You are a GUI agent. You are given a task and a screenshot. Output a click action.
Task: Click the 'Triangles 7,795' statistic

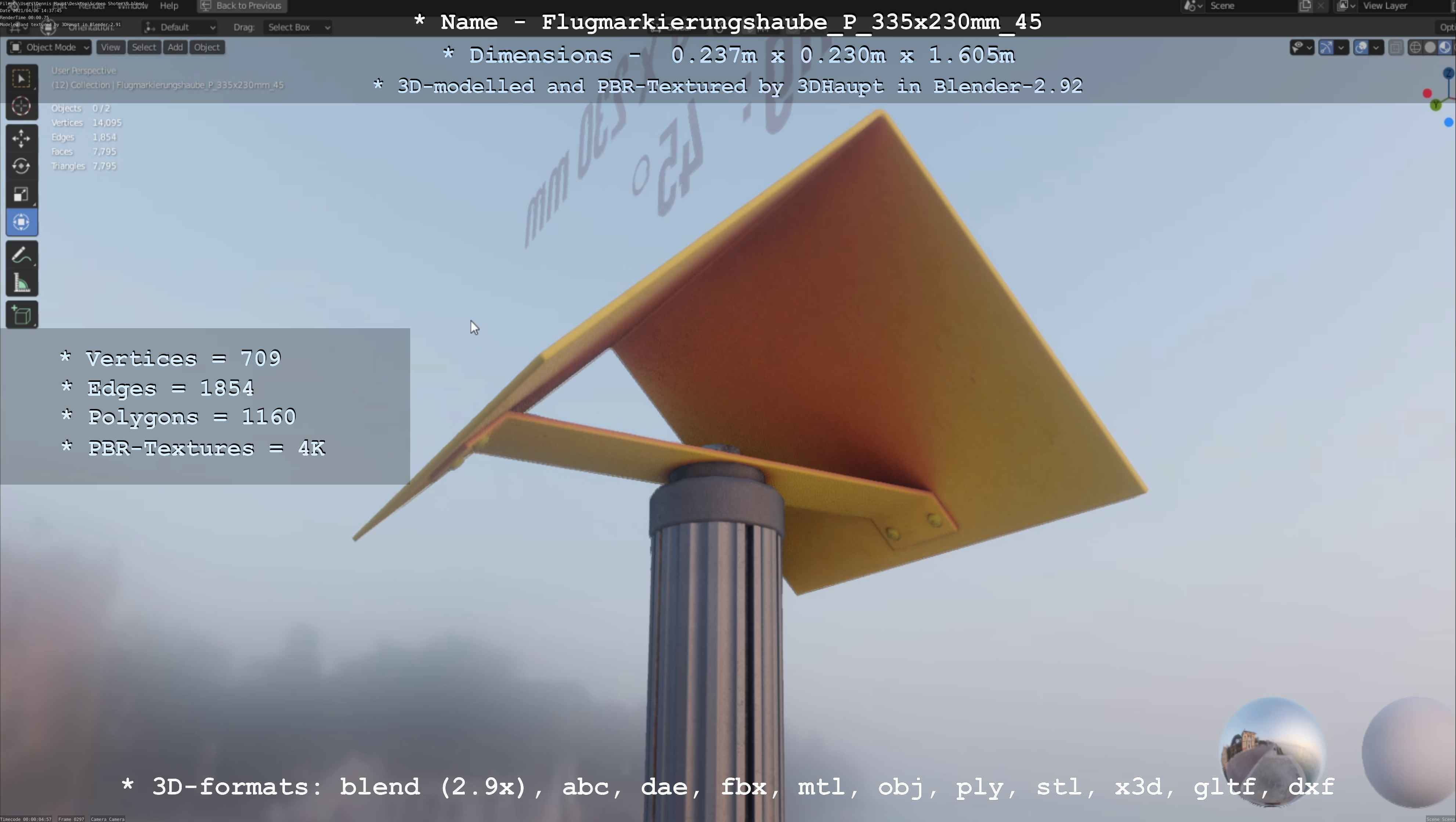[x=84, y=166]
